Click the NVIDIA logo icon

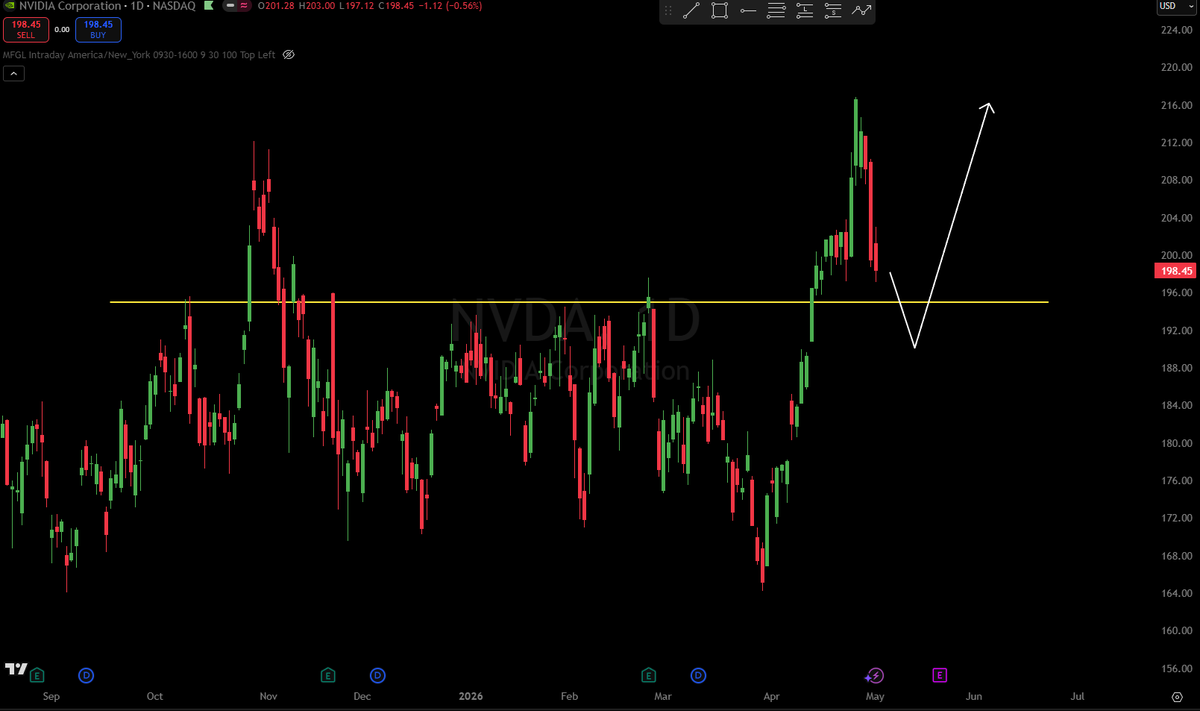coord(8,6)
